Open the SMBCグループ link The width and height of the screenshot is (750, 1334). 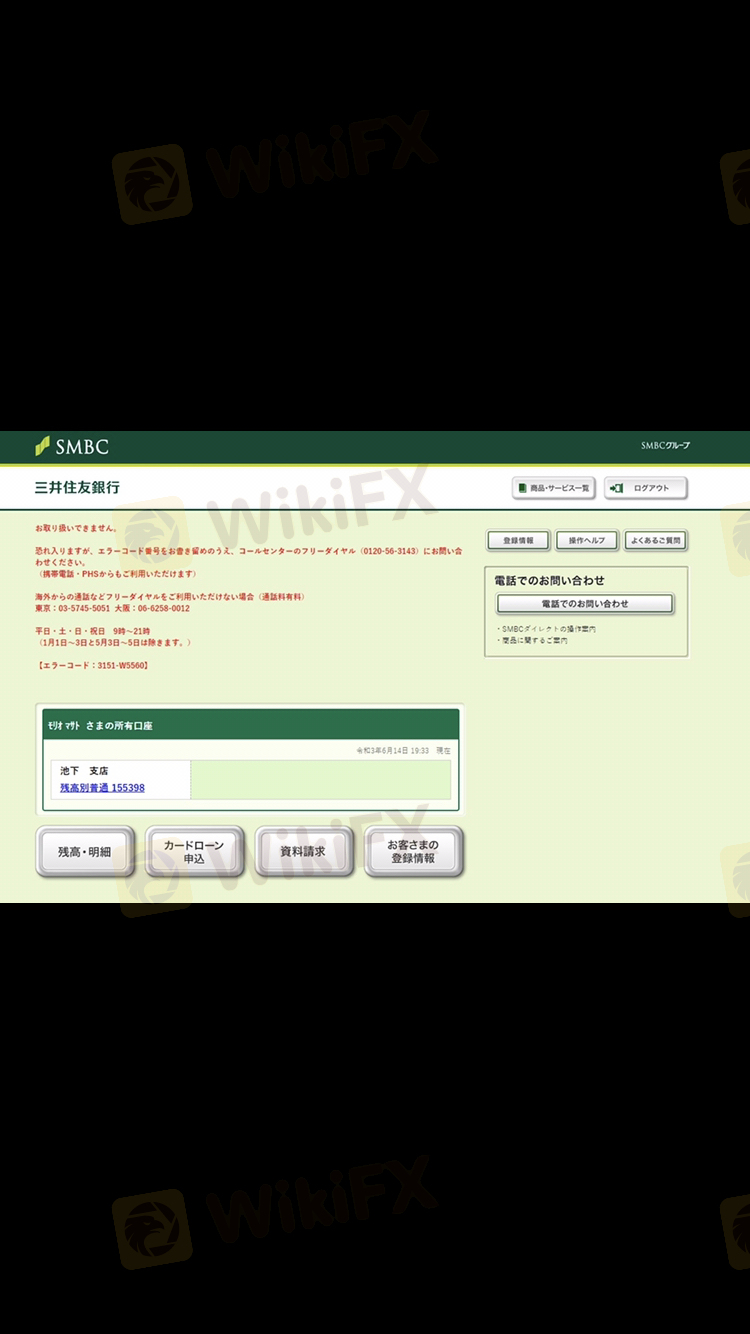pyautogui.click(x=665, y=446)
